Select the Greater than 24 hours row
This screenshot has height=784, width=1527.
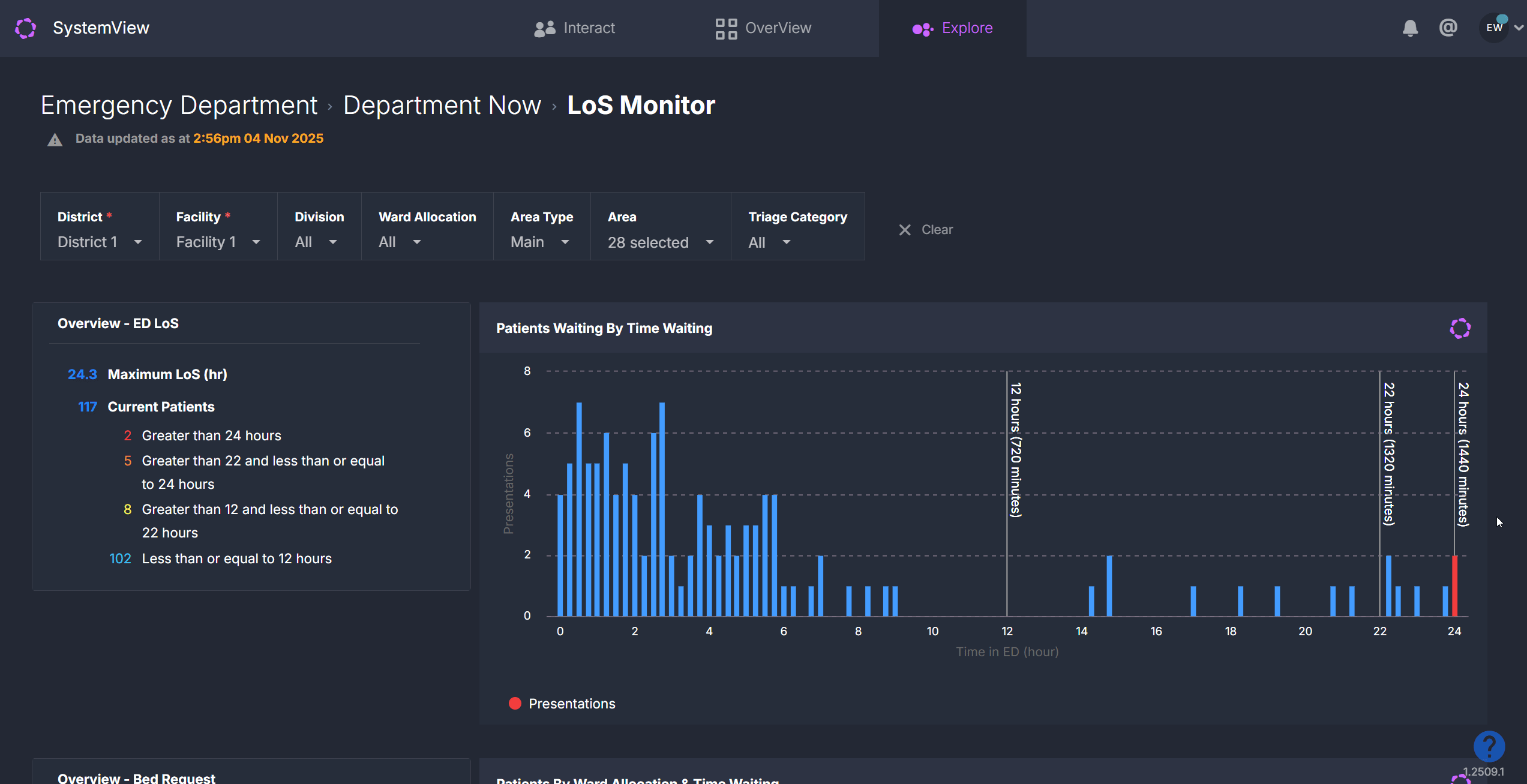(x=211, y=435)
